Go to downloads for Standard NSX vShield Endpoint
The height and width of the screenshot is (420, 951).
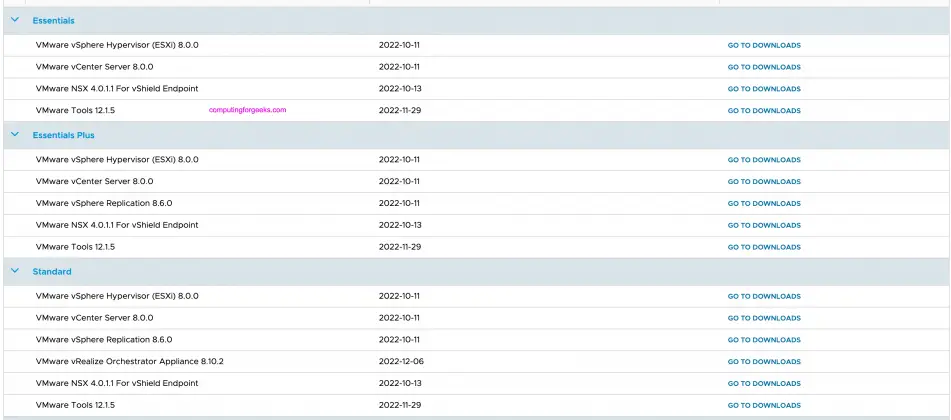tap(763, 384)
